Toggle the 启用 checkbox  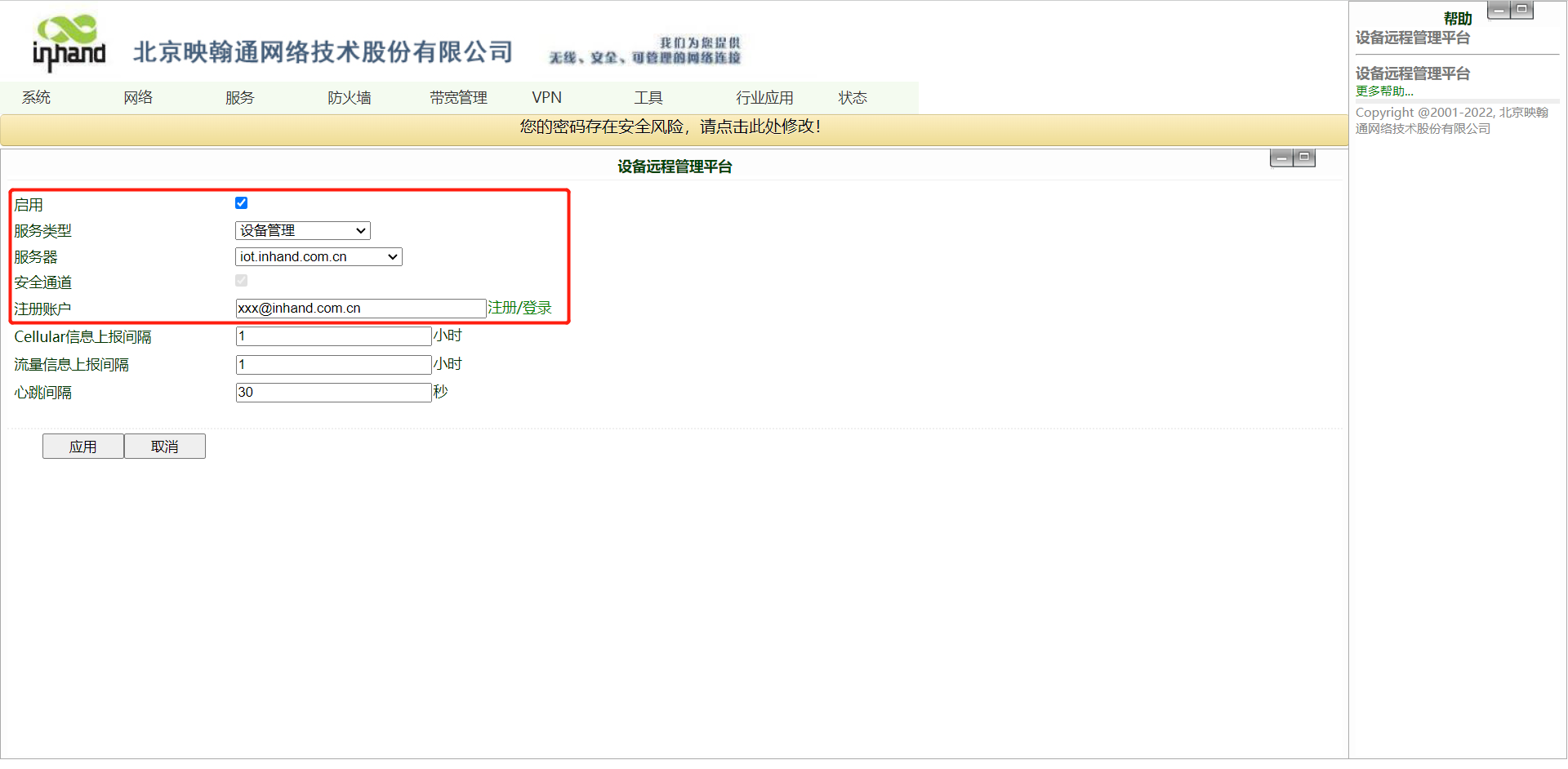241,203
